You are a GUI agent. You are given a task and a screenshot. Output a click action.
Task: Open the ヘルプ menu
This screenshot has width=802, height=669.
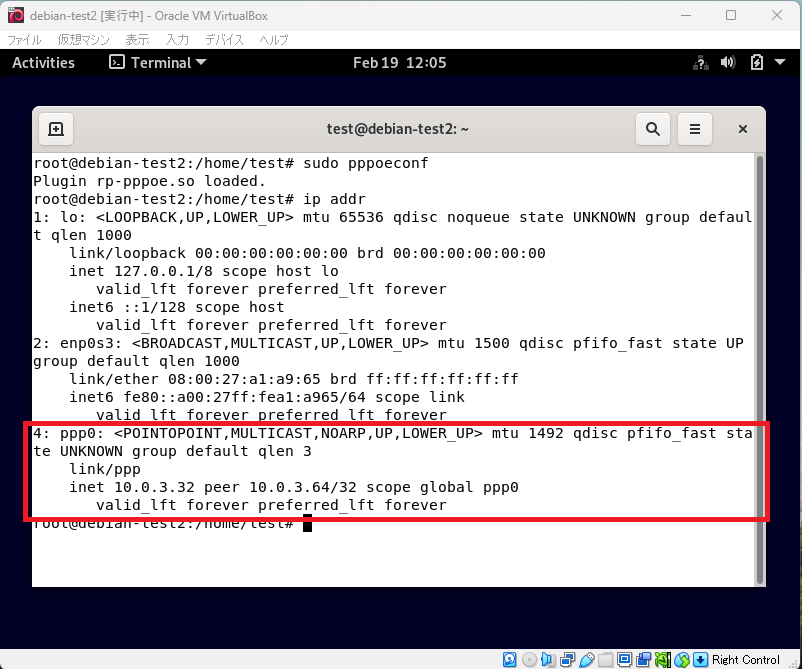click(274, 39)
